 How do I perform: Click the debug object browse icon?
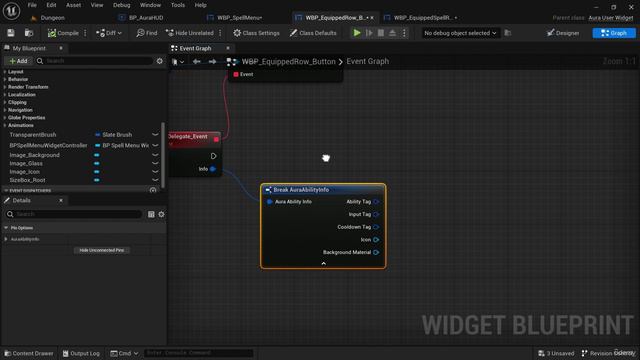pyautogui.click(x=508, y=33)
